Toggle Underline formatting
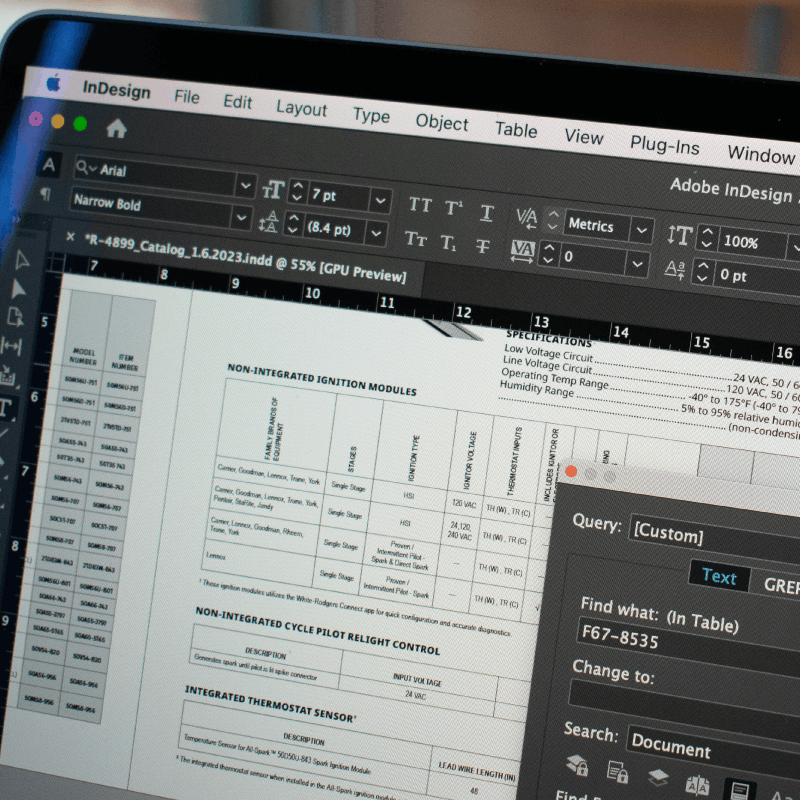 [x=487, y=213]
